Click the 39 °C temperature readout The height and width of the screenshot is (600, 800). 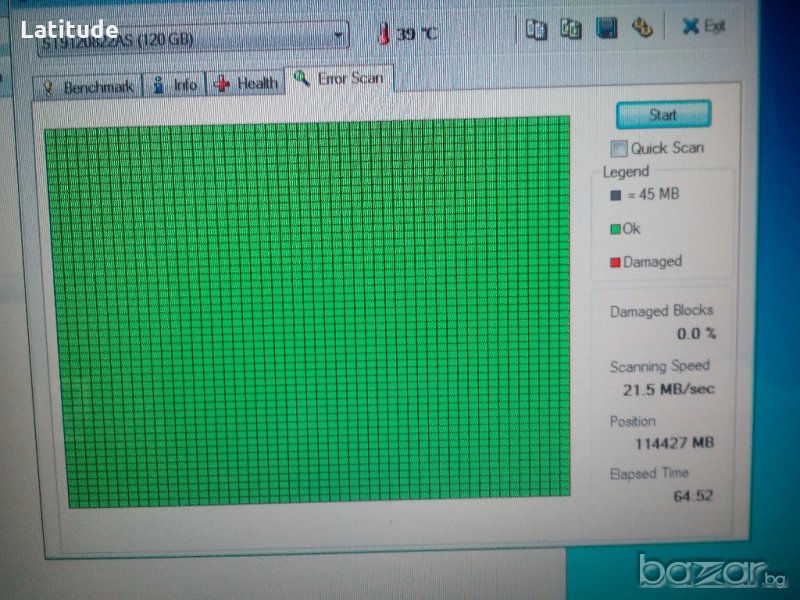coord(416,34)
